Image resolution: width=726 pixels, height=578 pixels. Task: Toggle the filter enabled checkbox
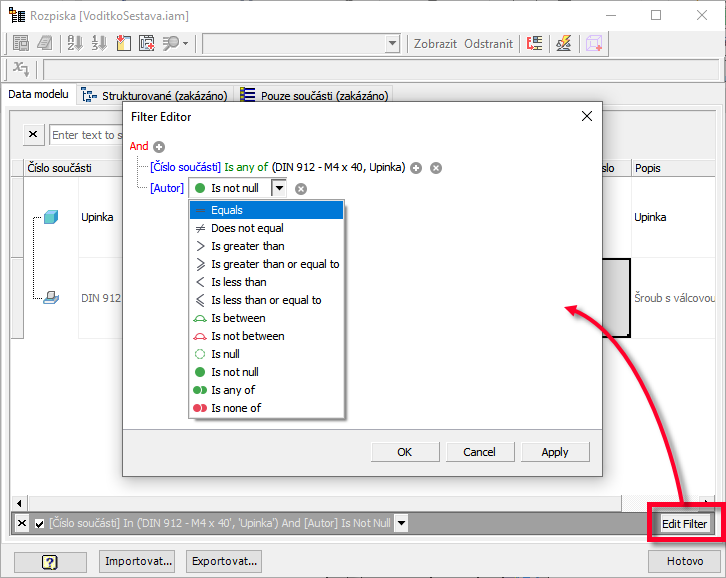point(39,523)
